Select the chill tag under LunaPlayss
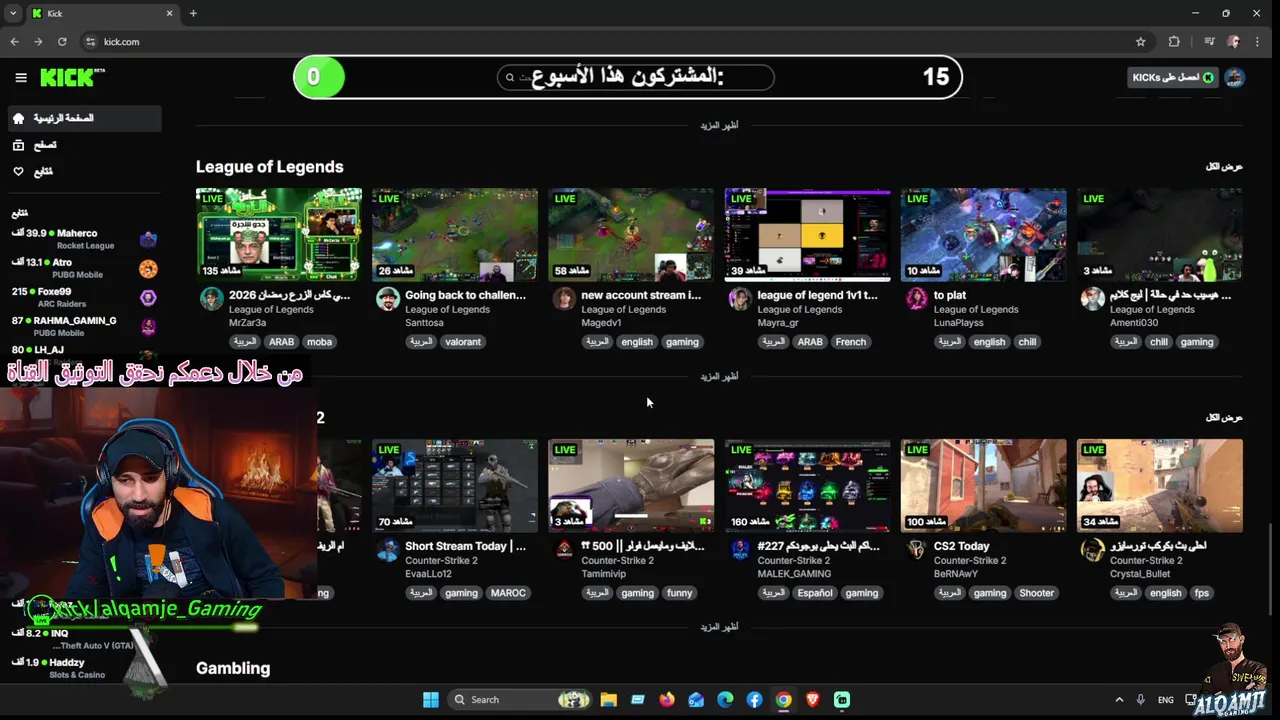Screen dimensions: 1280x720 (1027, 342)
